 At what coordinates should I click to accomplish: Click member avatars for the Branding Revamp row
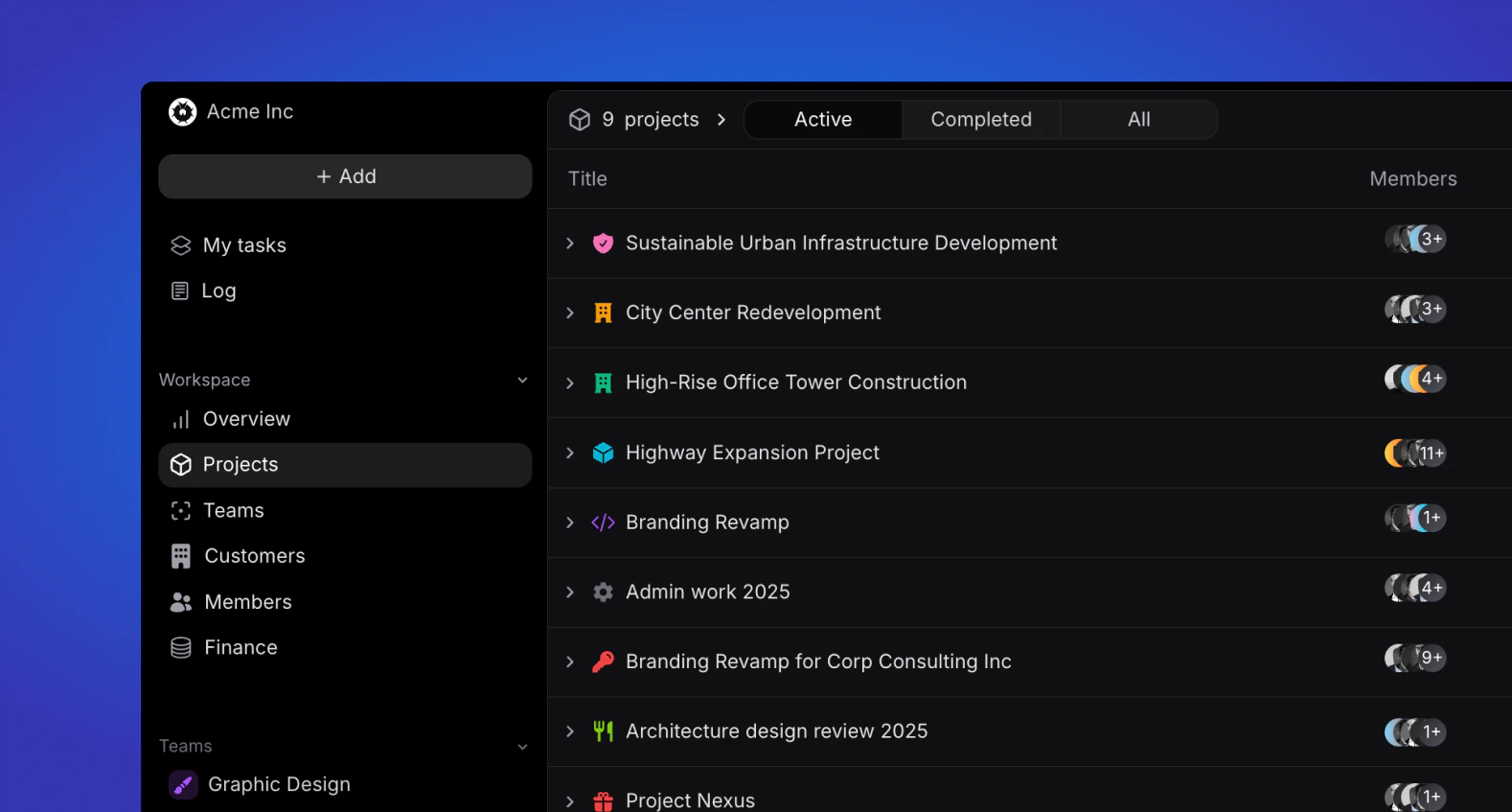pyautogui.click(x=1415, y=518)
